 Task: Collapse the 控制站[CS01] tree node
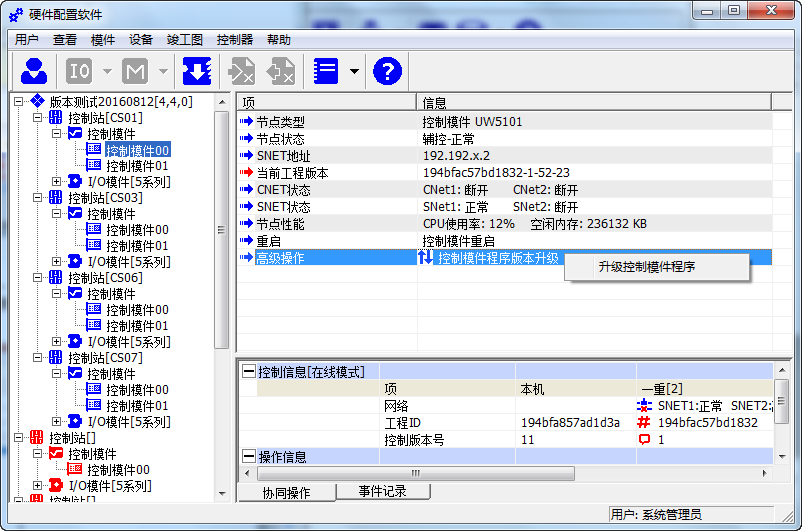(38, 118)
